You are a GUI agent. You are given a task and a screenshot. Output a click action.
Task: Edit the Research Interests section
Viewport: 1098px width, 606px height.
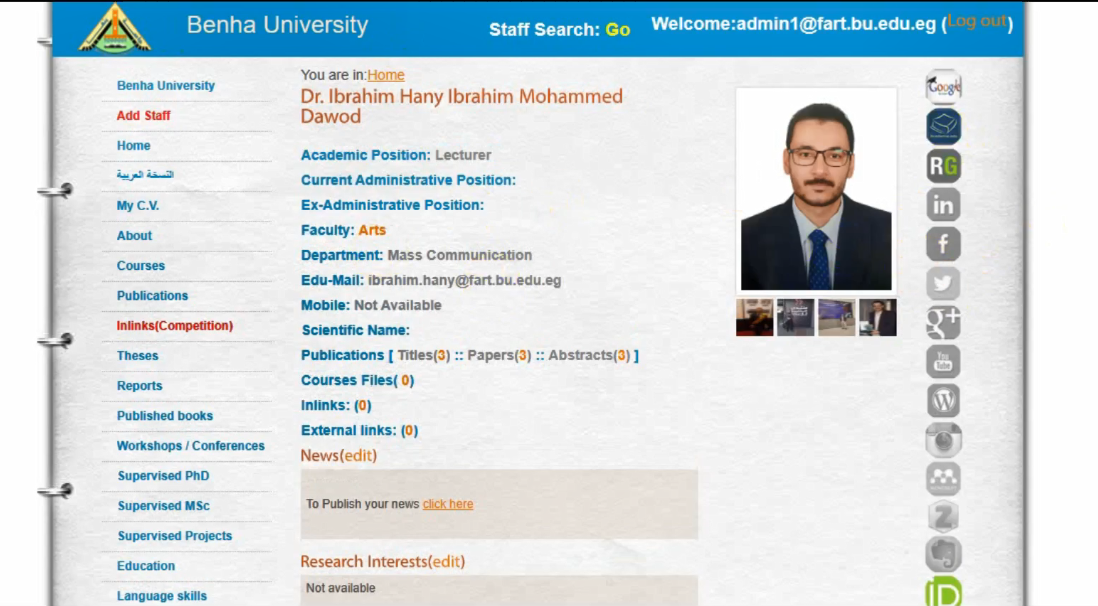446,562
